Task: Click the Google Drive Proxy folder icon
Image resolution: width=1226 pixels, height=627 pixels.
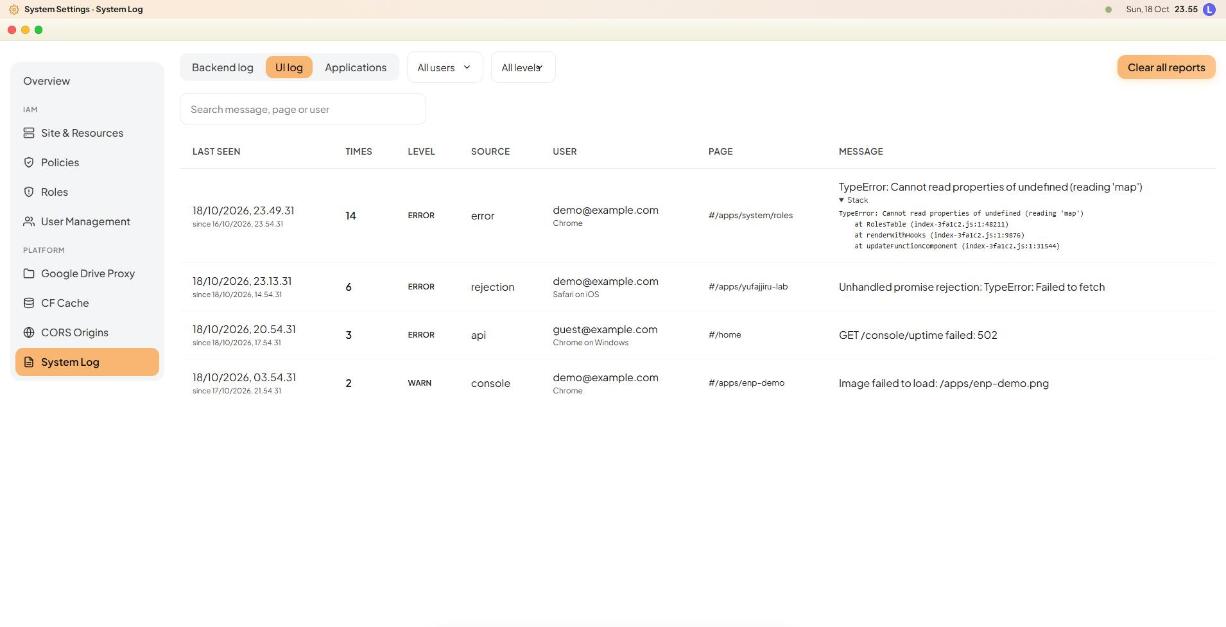Action: click(x=29, y=273)
